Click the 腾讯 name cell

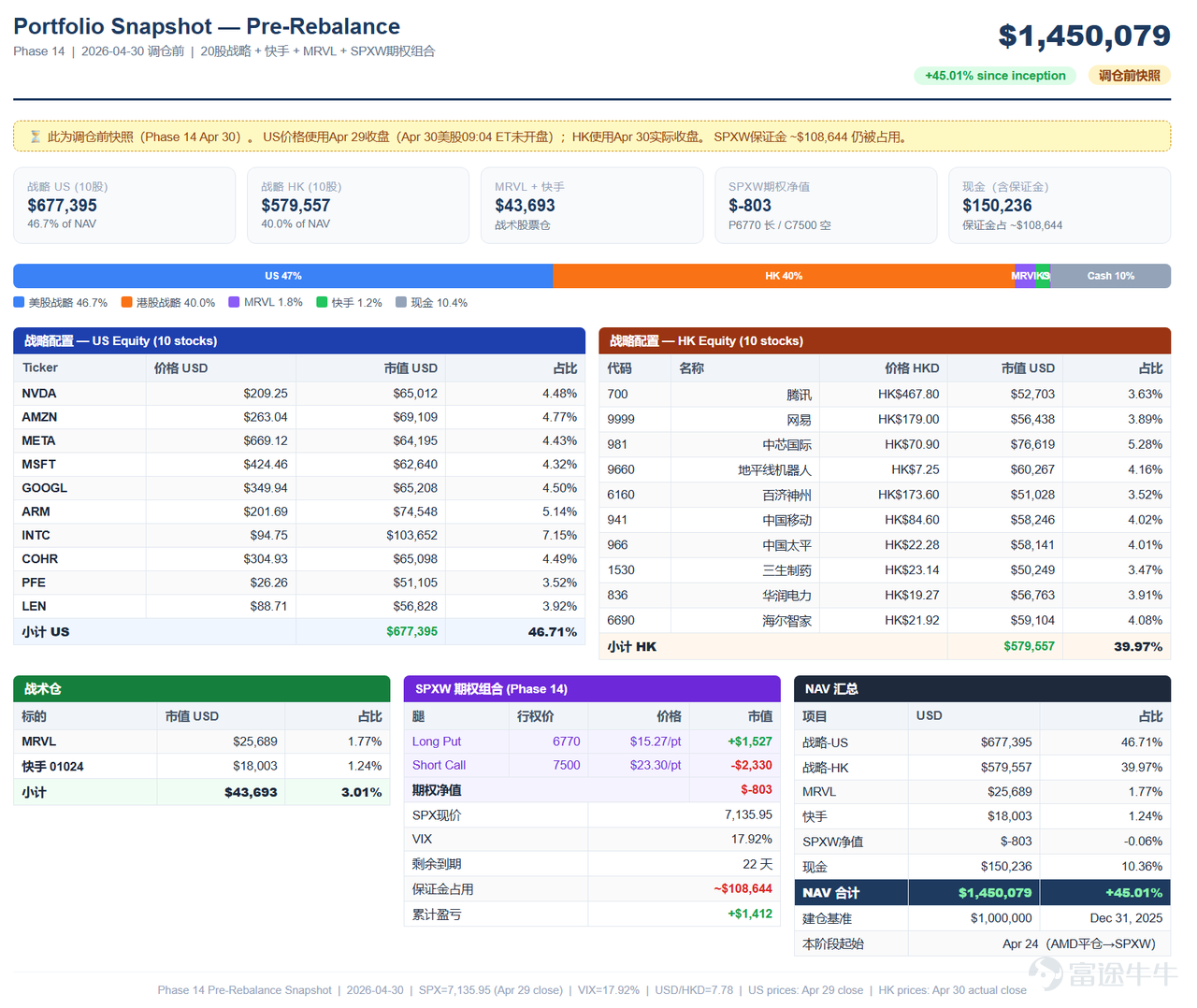pyautogui.click(x=745, y=395)
